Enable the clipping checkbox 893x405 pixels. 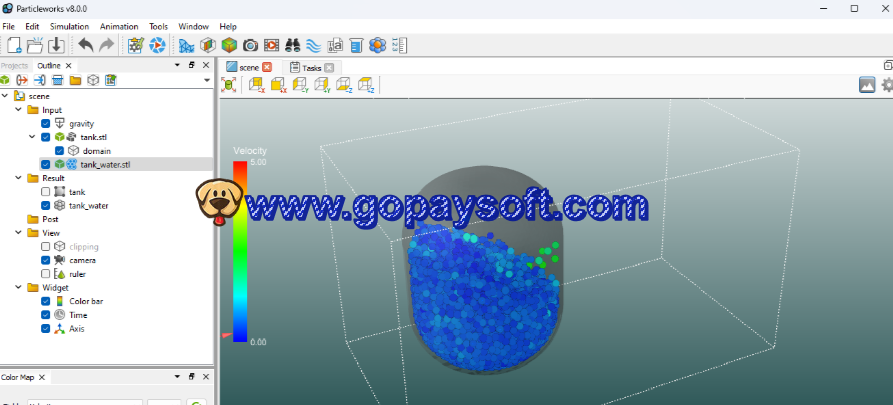tap(46, 247)
